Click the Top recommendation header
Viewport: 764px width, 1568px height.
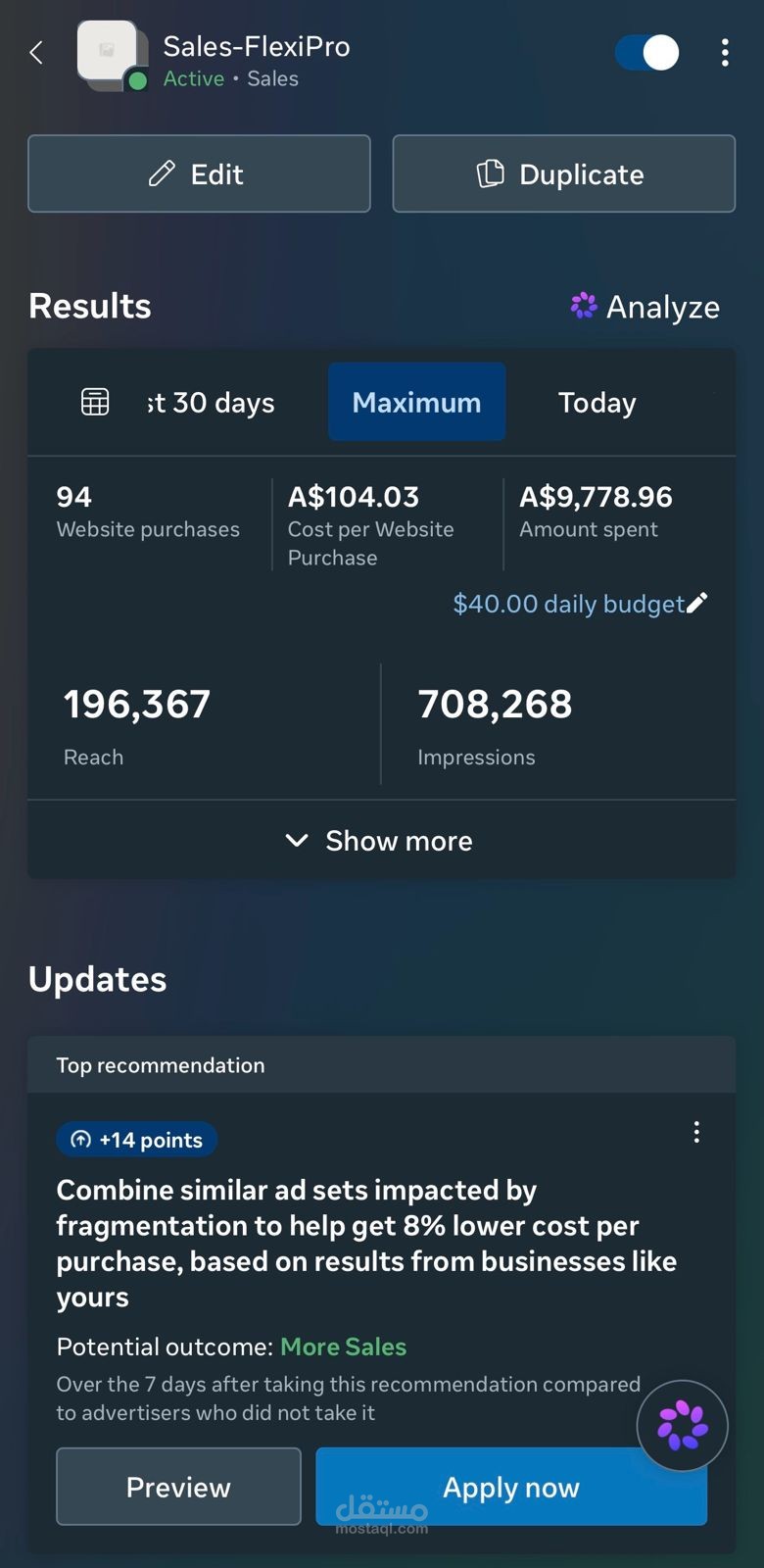381,1065
